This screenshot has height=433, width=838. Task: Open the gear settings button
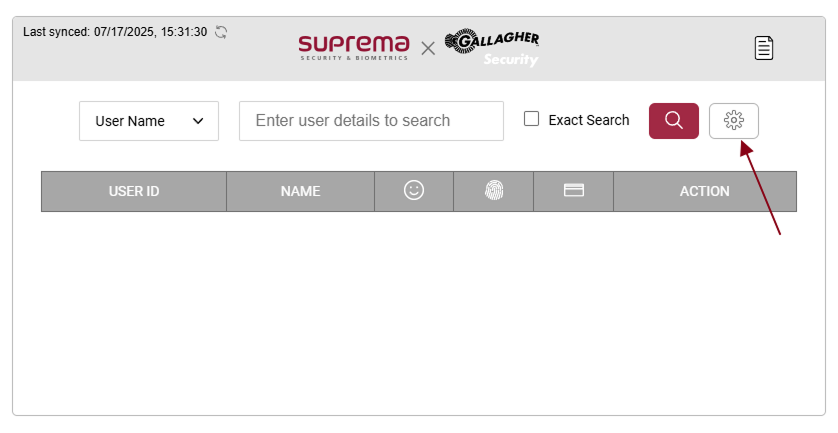(734, 120)
